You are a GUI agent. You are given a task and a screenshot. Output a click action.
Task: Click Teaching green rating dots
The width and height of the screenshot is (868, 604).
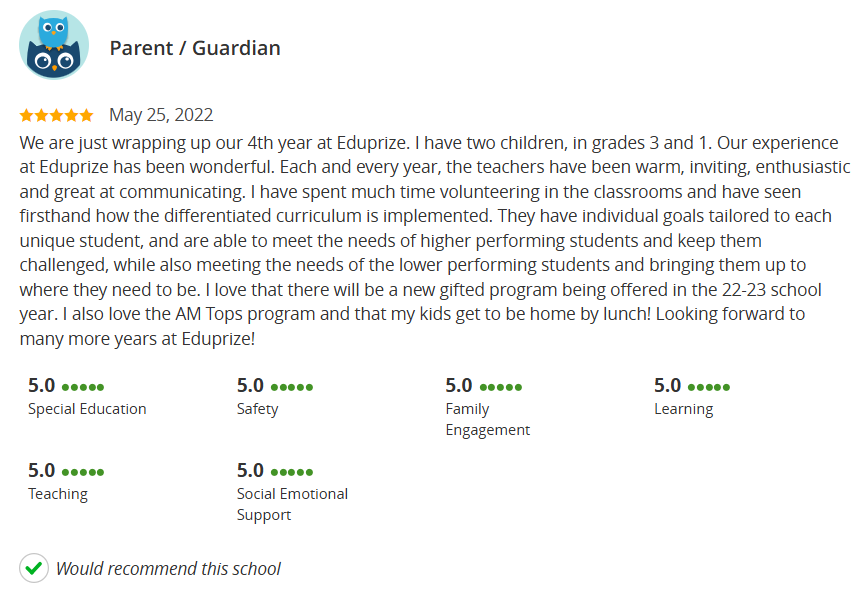point(83,472)
